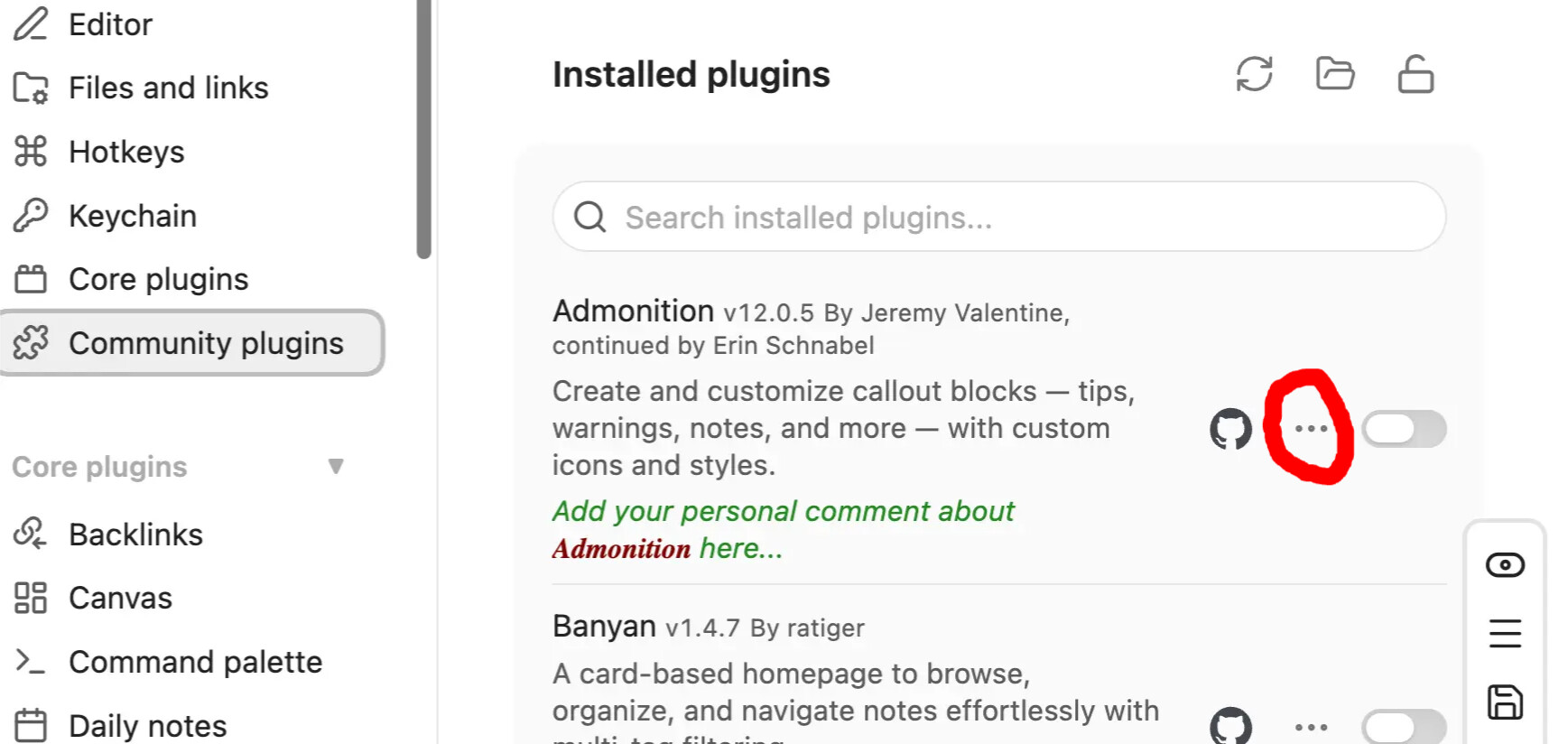Click the eye icon in floating panel
The image size is (1568, 744).
(1505, 565)
